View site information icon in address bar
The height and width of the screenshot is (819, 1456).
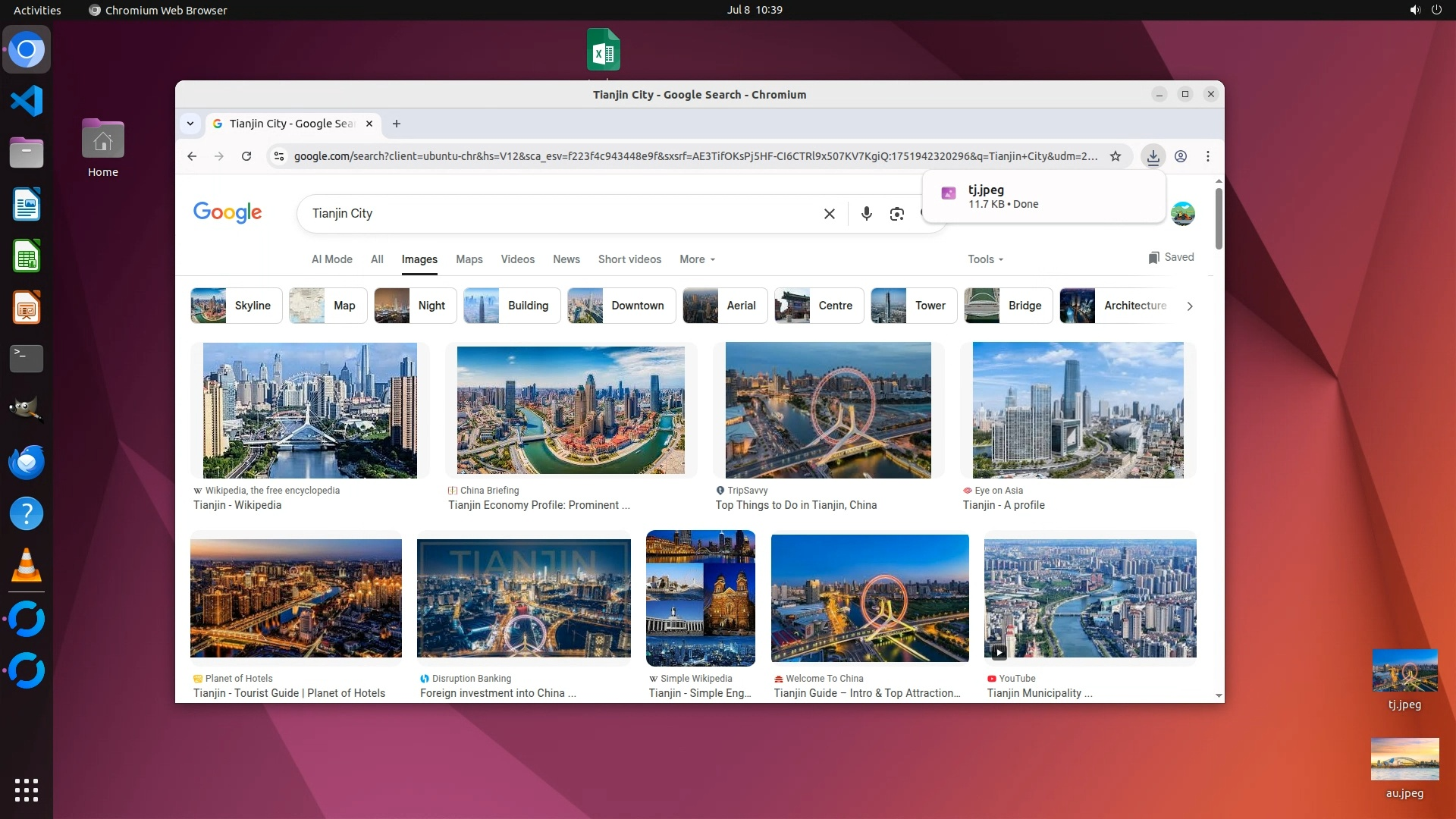279,156
